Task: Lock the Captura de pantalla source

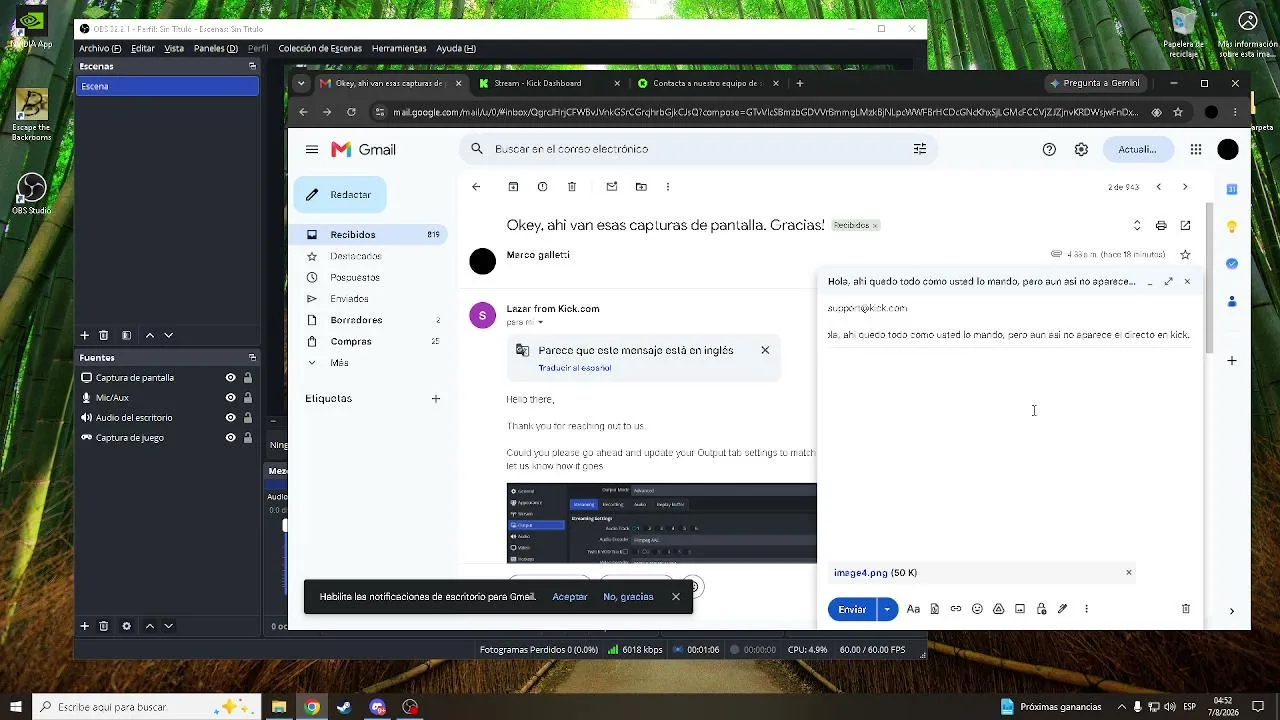Action: pos(248,378)
